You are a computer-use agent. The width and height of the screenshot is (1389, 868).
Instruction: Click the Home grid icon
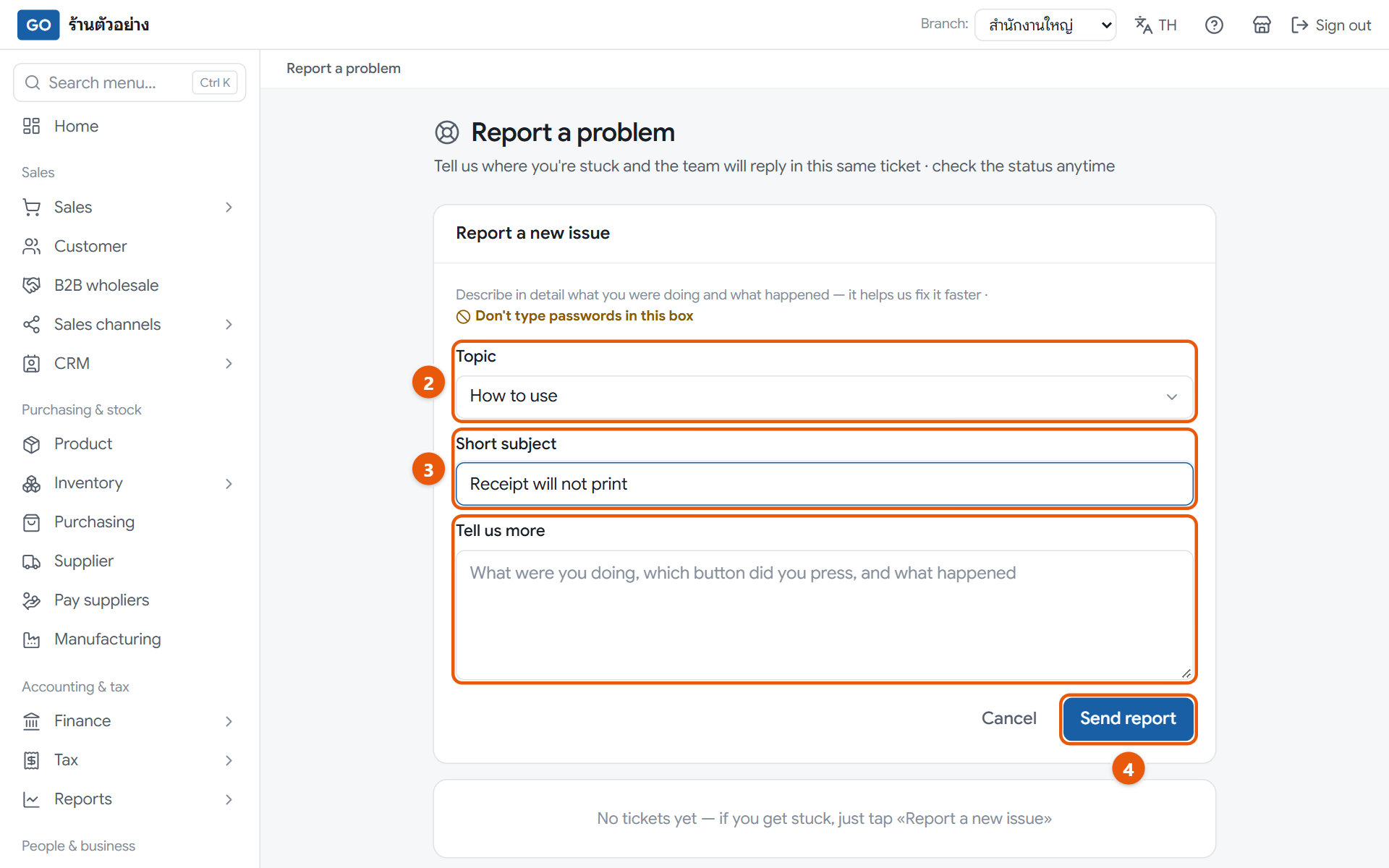(x=31, y=126)
